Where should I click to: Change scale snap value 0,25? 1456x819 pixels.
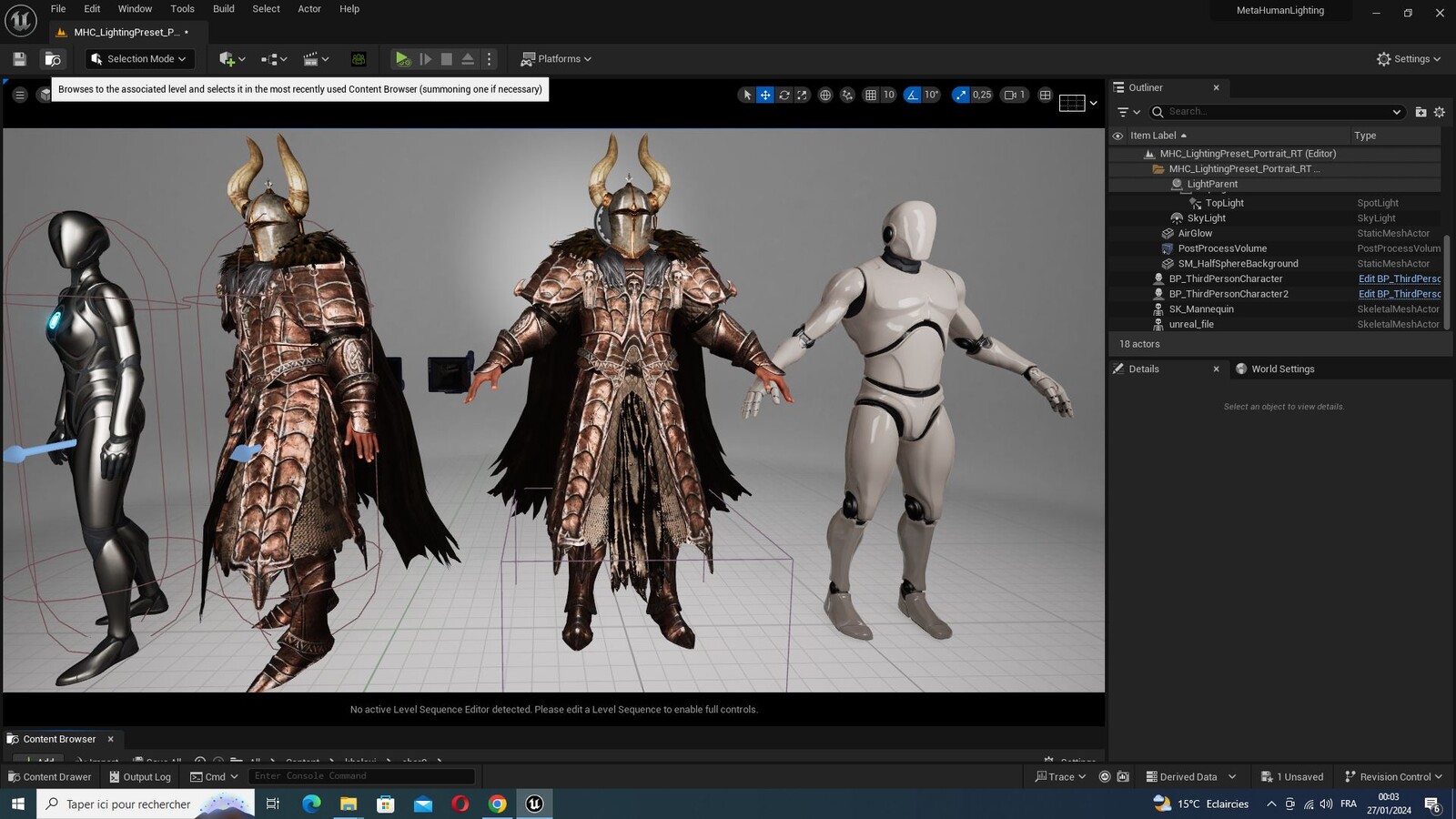pos(982,95)
